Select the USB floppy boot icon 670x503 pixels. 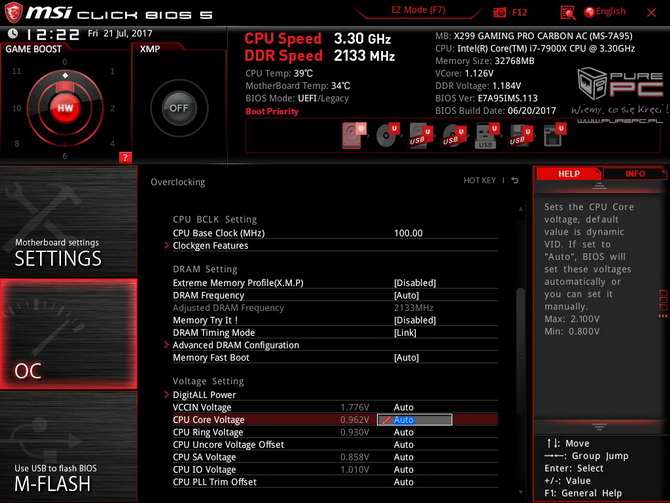[520, 136]
